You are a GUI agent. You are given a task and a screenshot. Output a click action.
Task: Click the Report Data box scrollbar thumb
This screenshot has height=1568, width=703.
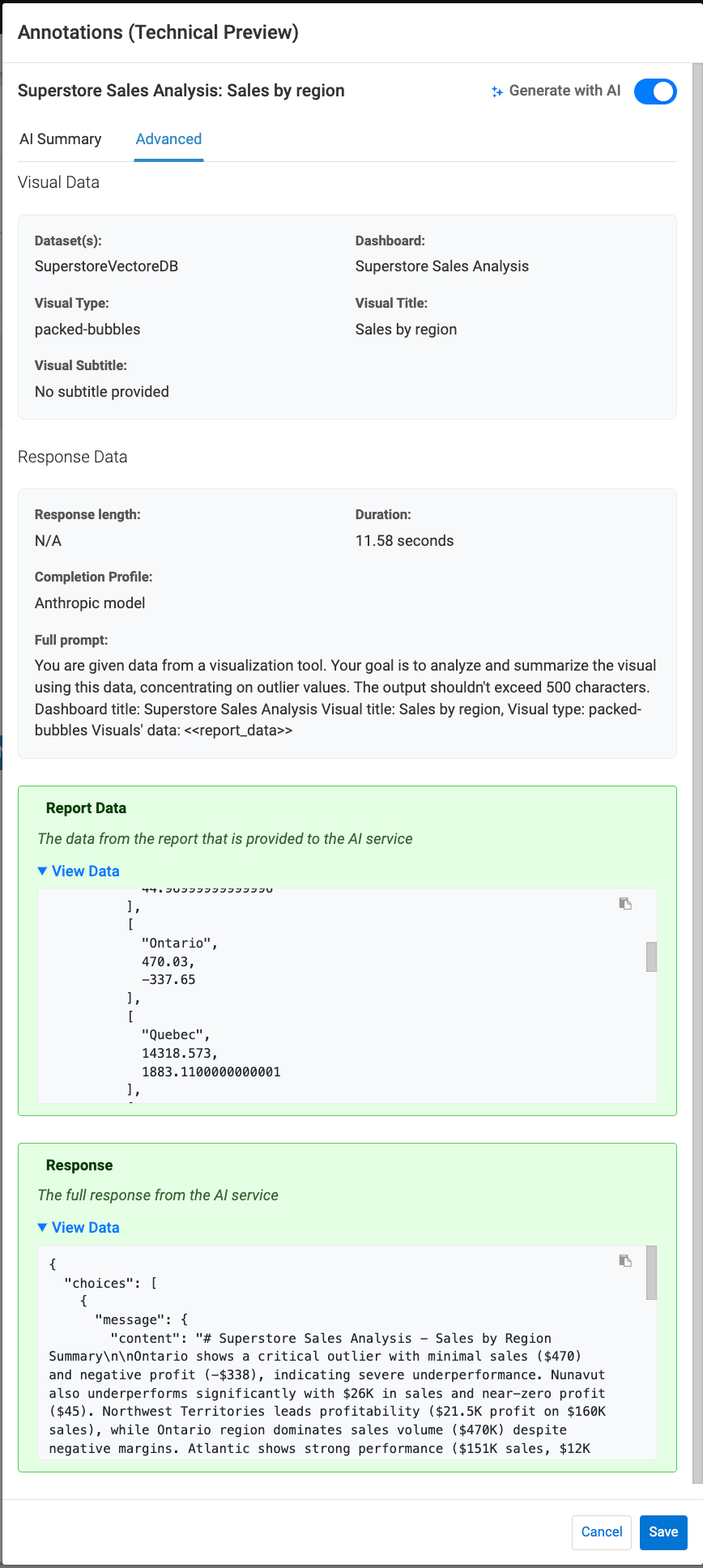click(651, 957)
